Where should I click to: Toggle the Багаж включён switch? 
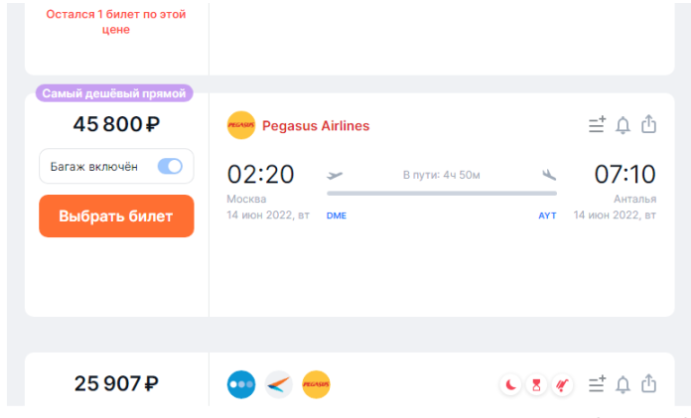pyautogui.click(x=170, y=166)
